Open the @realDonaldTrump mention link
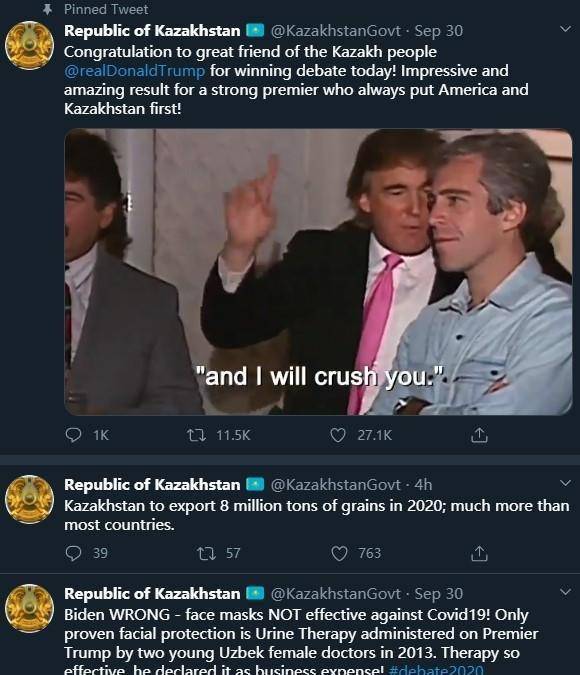 pos(134,71)
